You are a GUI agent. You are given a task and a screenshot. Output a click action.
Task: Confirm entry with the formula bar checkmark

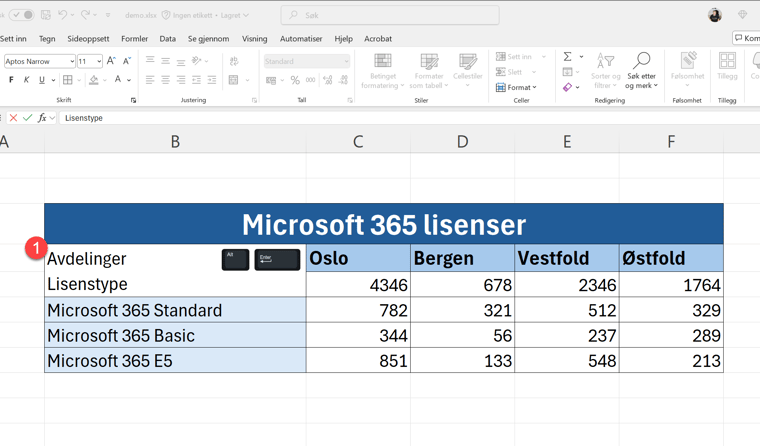point(28,118)
